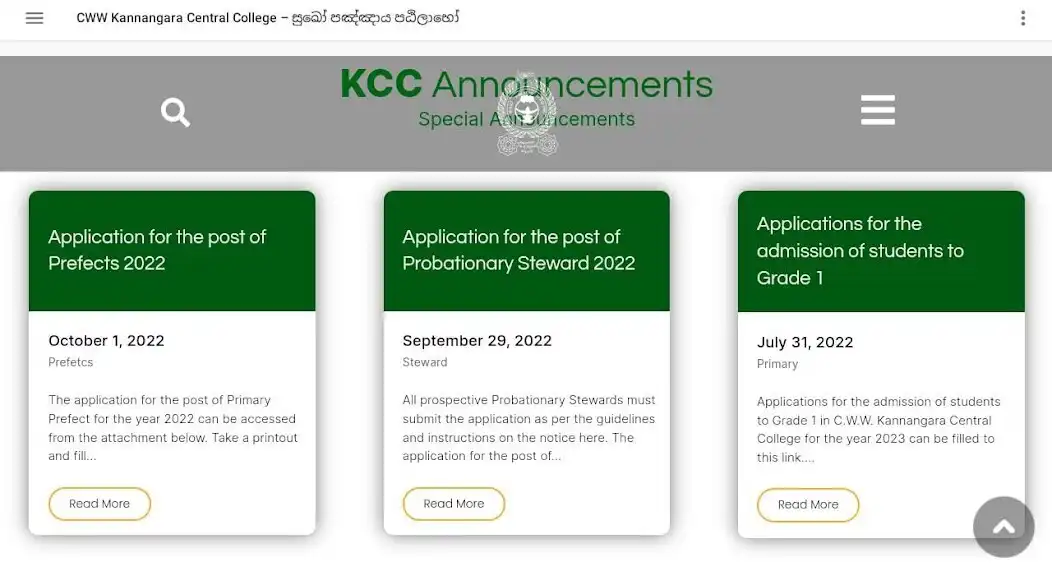Open 'Application for the post of Probationary Steward 2022' title
This screenshot has width=1052, height=580.
pyautogui.click(x=518, y=250)
